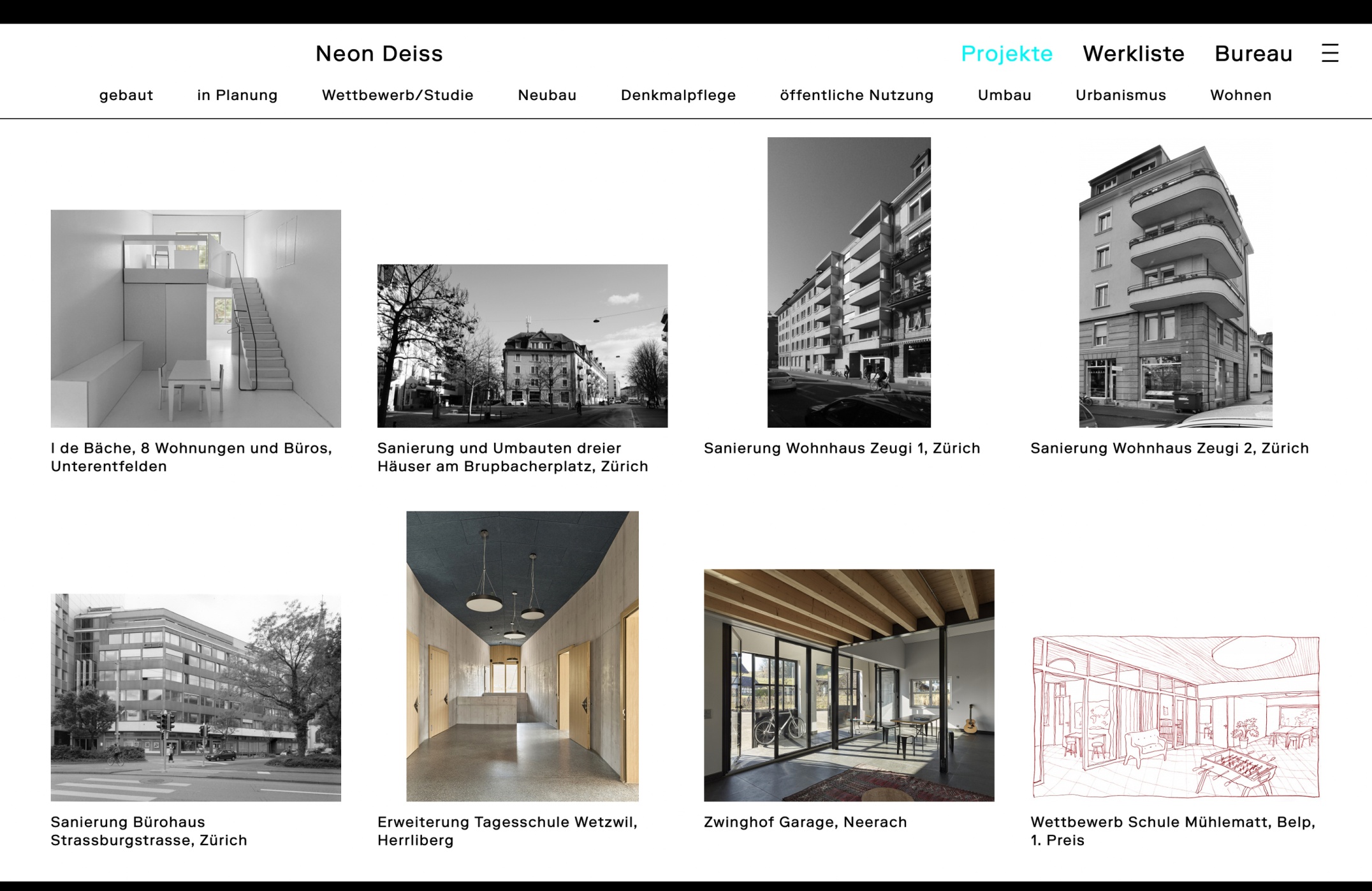Open Zwinghof Garage interior photo

[x=849, y=685]
